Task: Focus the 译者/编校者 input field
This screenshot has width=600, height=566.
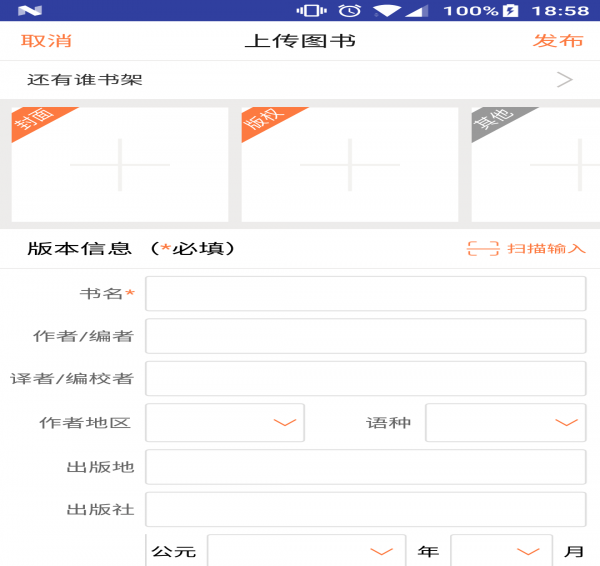Action: 365,378
